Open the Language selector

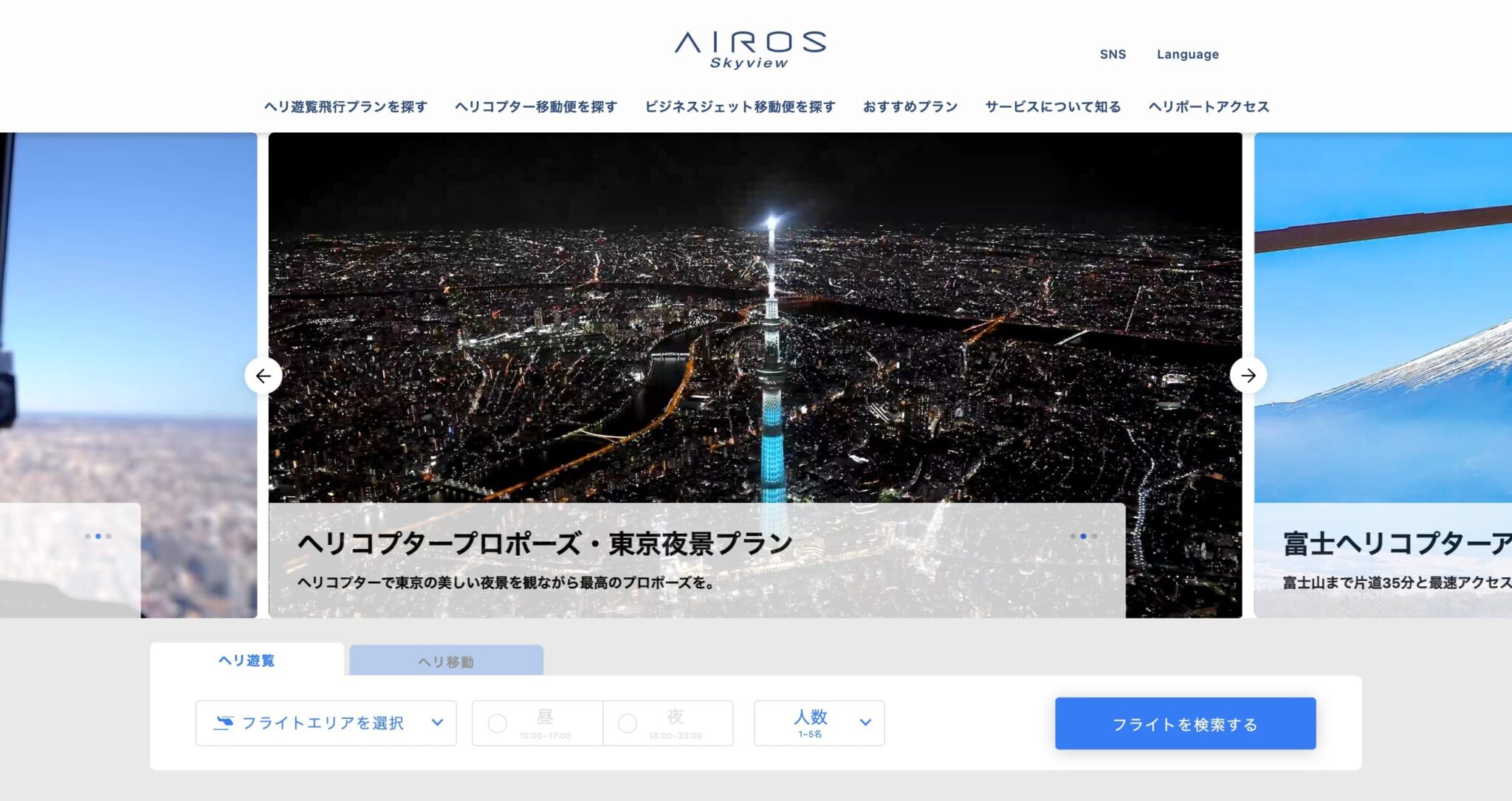point(1188,54)
